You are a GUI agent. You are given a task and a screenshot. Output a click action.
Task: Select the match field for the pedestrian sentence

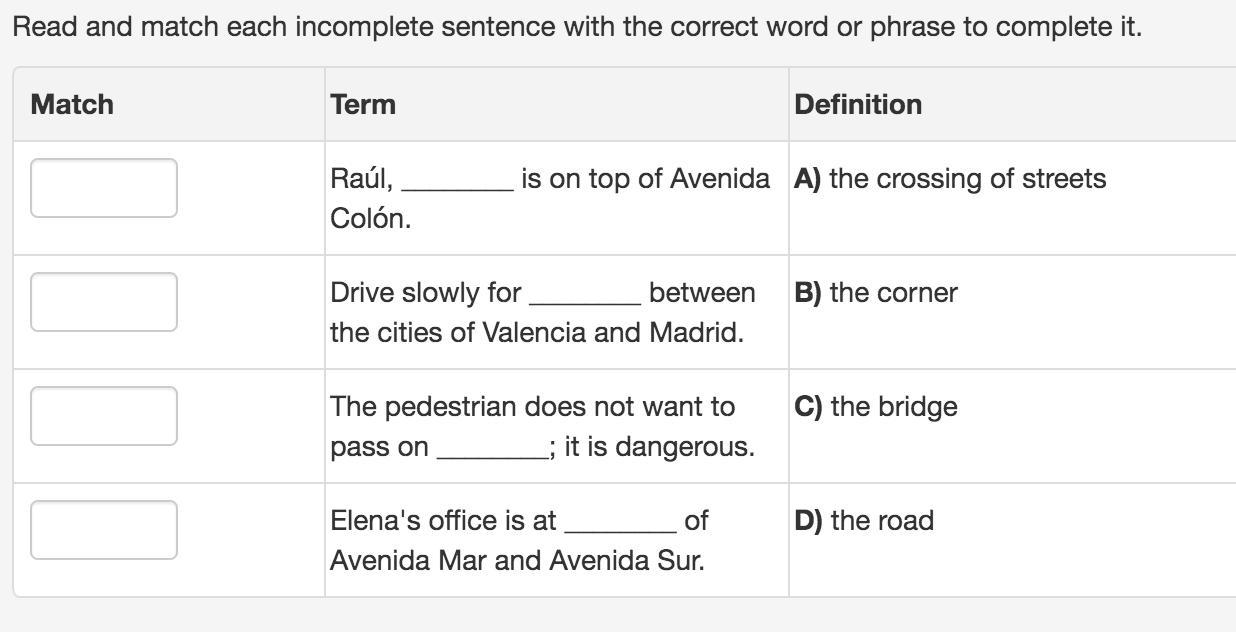(104, 416)
